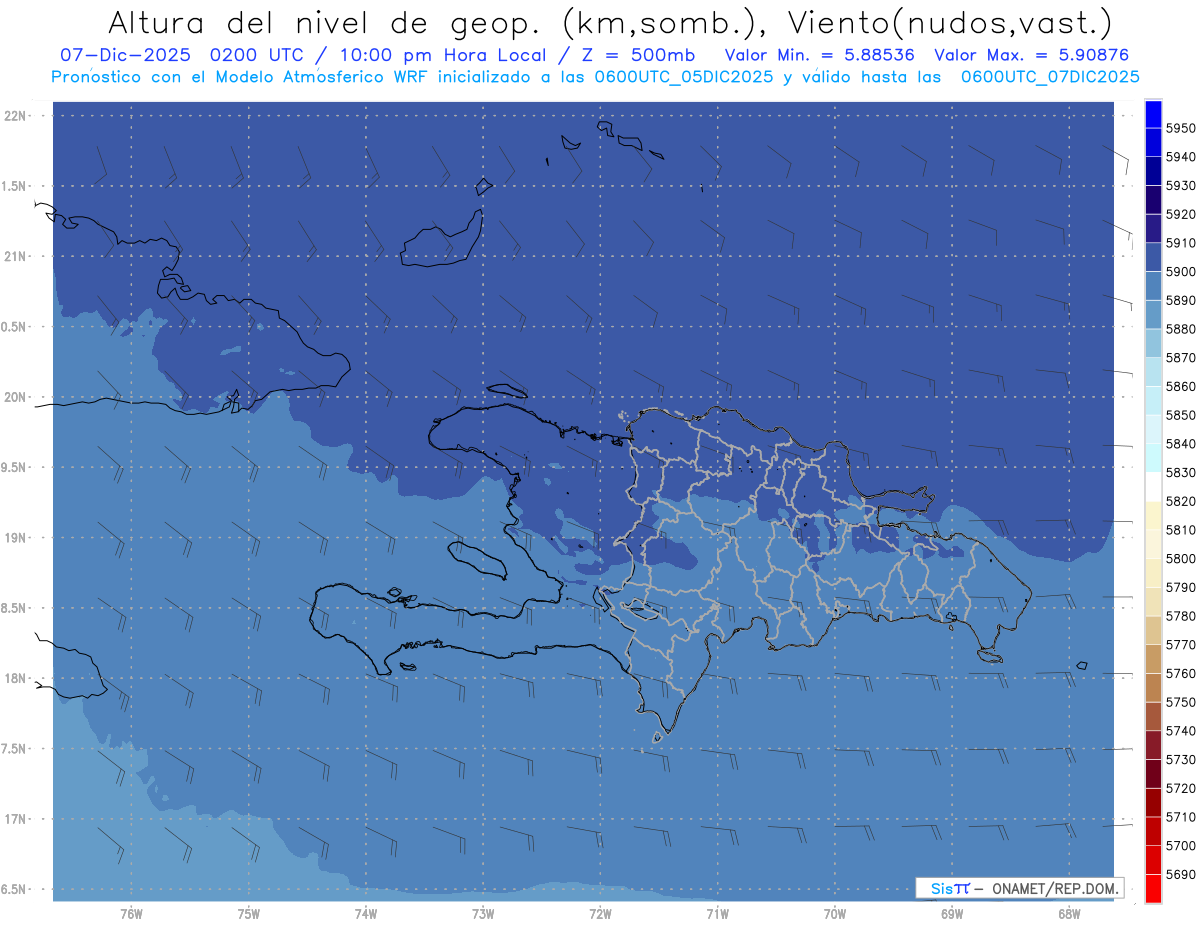
Task: Click the '8.5N' latitude label
Action: click(15, 608)
